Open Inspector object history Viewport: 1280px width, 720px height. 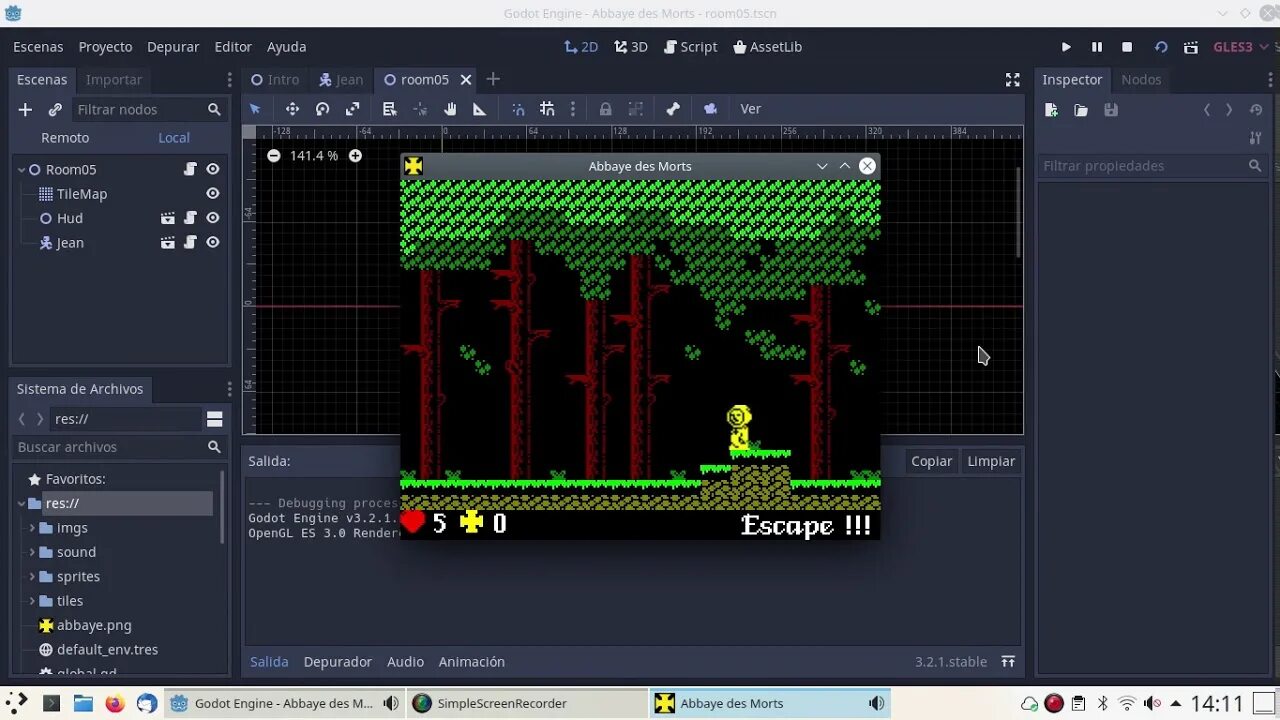[x=1257, y=110]
